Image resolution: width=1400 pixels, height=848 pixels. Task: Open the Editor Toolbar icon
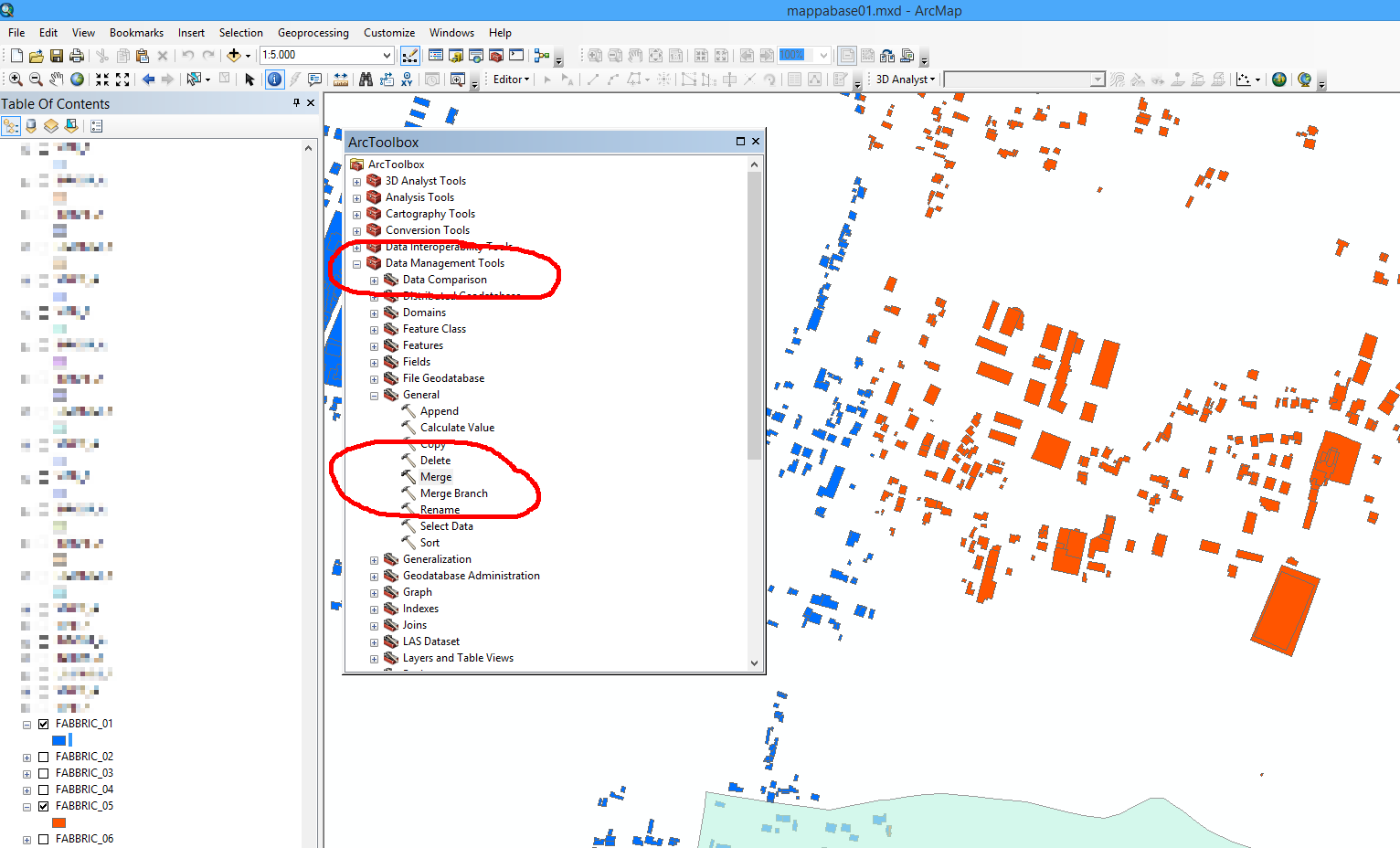coord(410,56)
